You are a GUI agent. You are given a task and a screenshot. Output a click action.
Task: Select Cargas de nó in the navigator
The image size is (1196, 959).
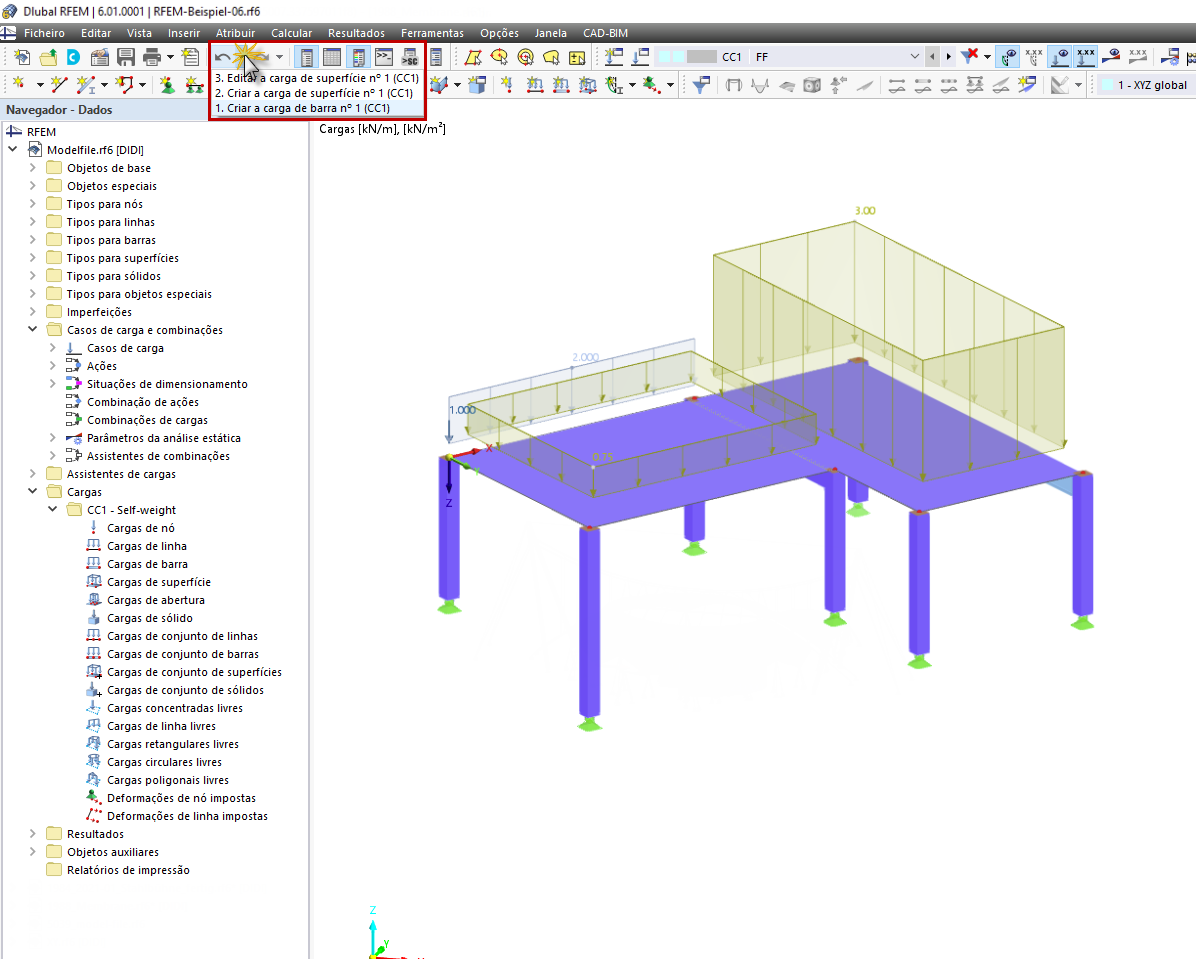point(140,528)
